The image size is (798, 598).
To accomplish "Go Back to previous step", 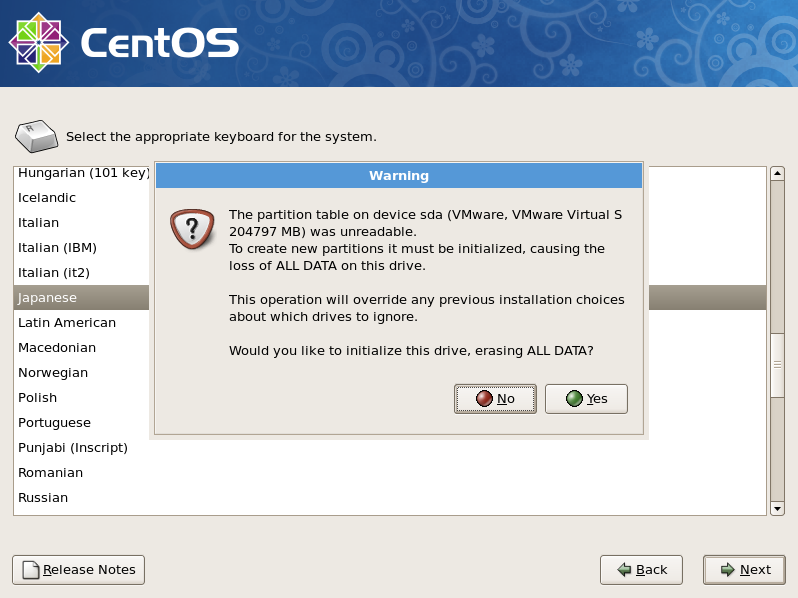I will tap(641, 569).
